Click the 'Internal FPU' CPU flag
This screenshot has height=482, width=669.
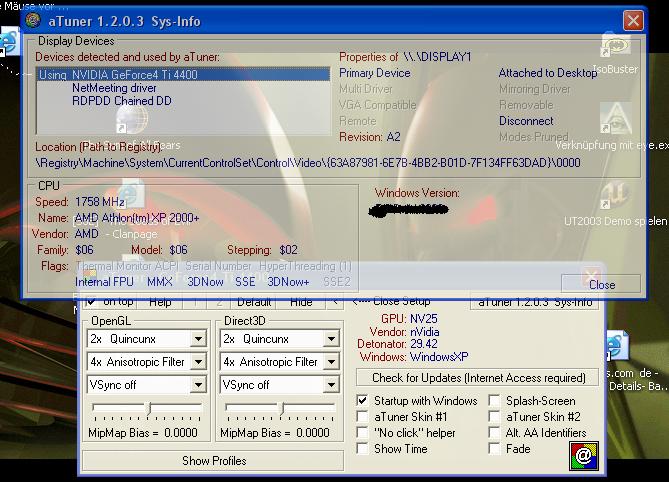coord(104,282)
